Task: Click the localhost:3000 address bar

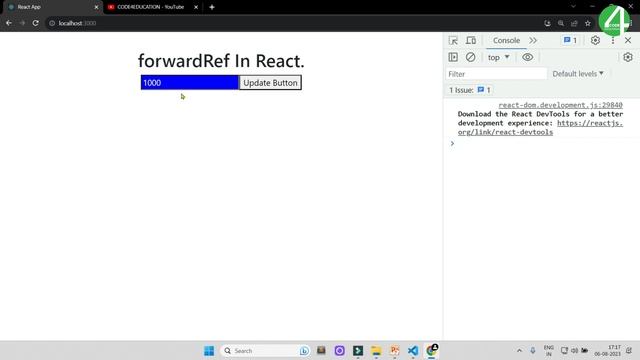Action: (294, 23)
